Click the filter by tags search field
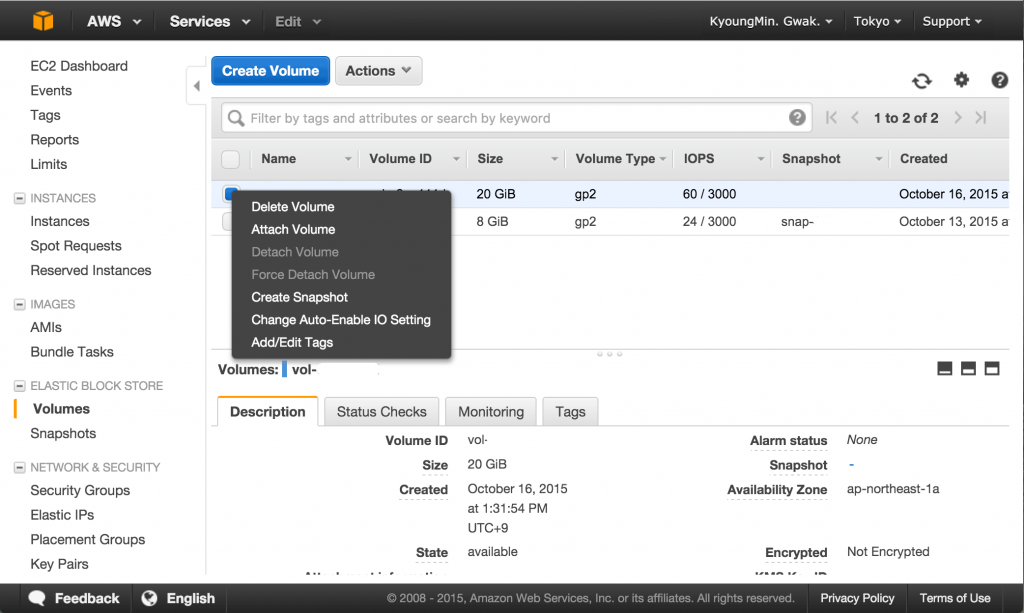 point(516,118)
